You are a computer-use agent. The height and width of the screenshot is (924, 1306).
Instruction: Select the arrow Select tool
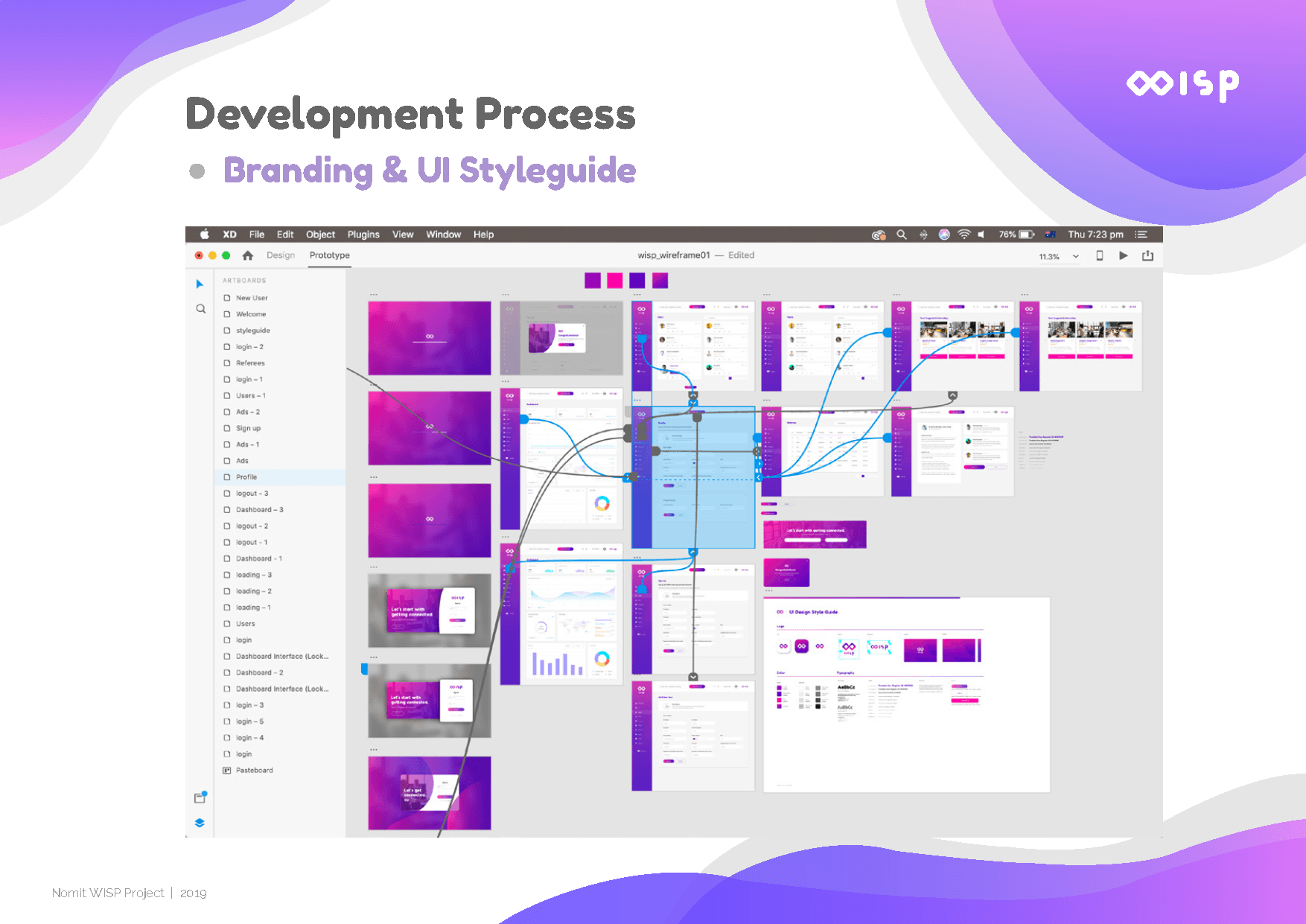199,284
